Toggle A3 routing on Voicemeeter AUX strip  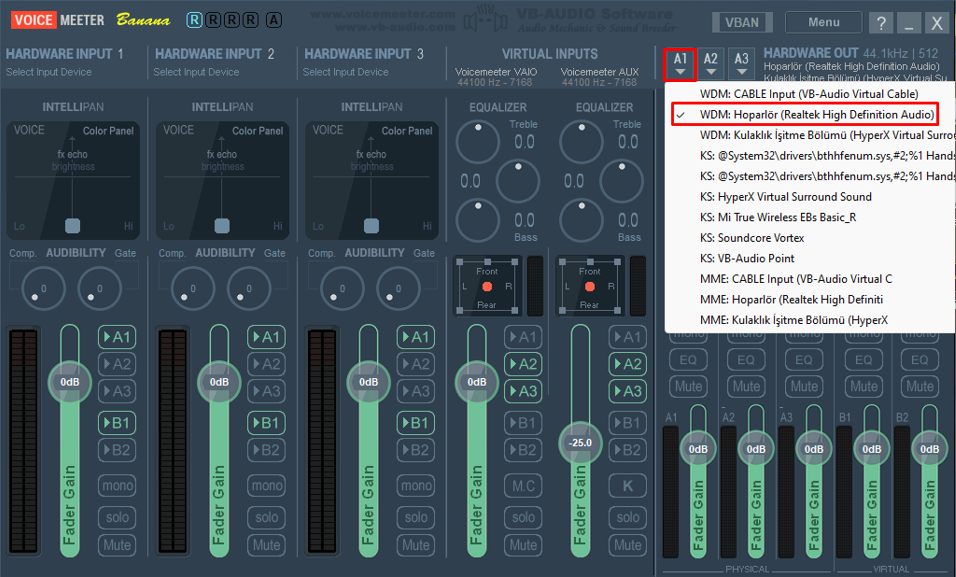627,391
